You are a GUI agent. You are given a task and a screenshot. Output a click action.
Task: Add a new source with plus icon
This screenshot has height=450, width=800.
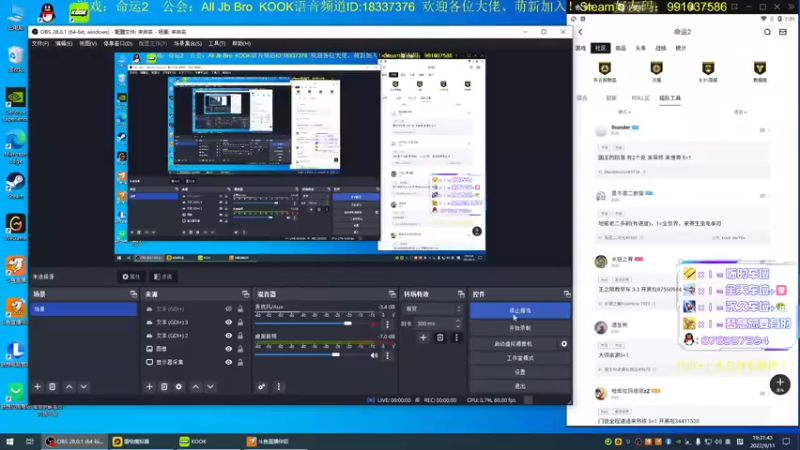coord(149,387)
